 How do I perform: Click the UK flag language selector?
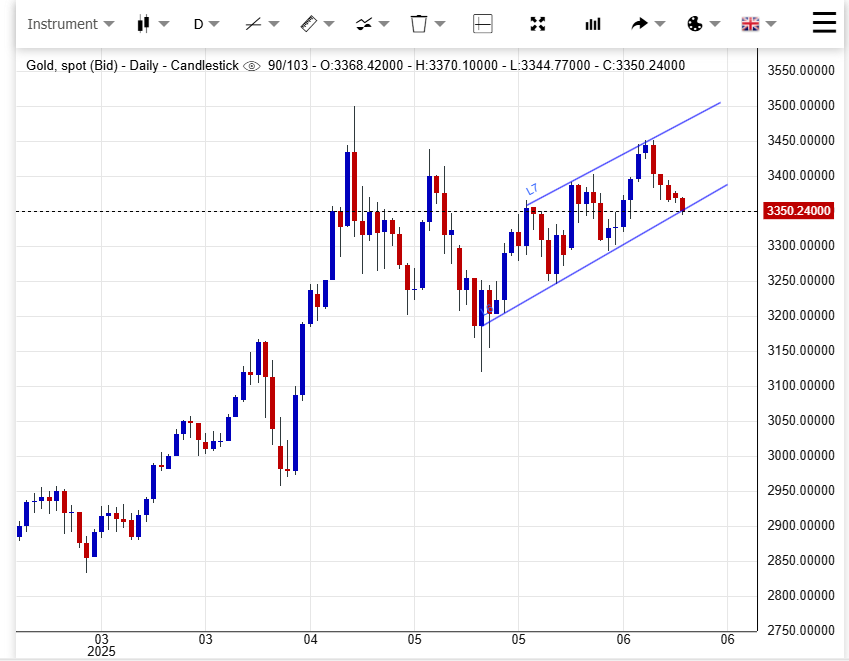(x=750, y=24)
